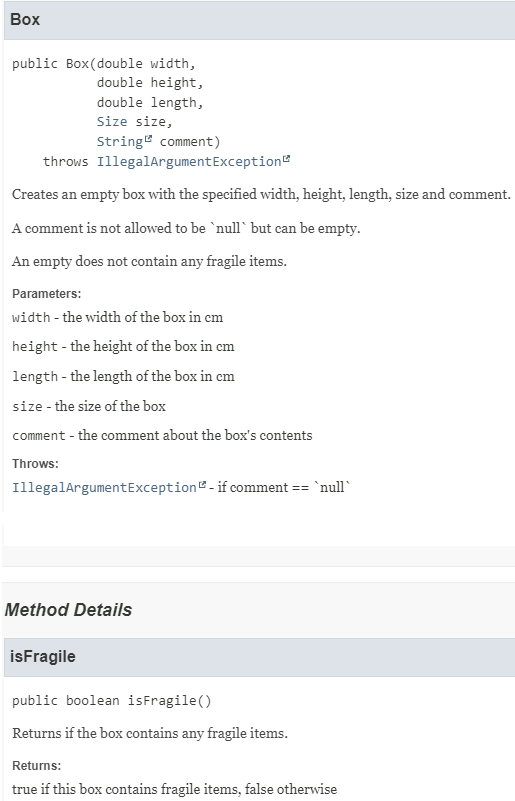This screenshot has width=515, height=801.
Task: Click the Returns label under isFragile
Action: (x=36, y=766)
